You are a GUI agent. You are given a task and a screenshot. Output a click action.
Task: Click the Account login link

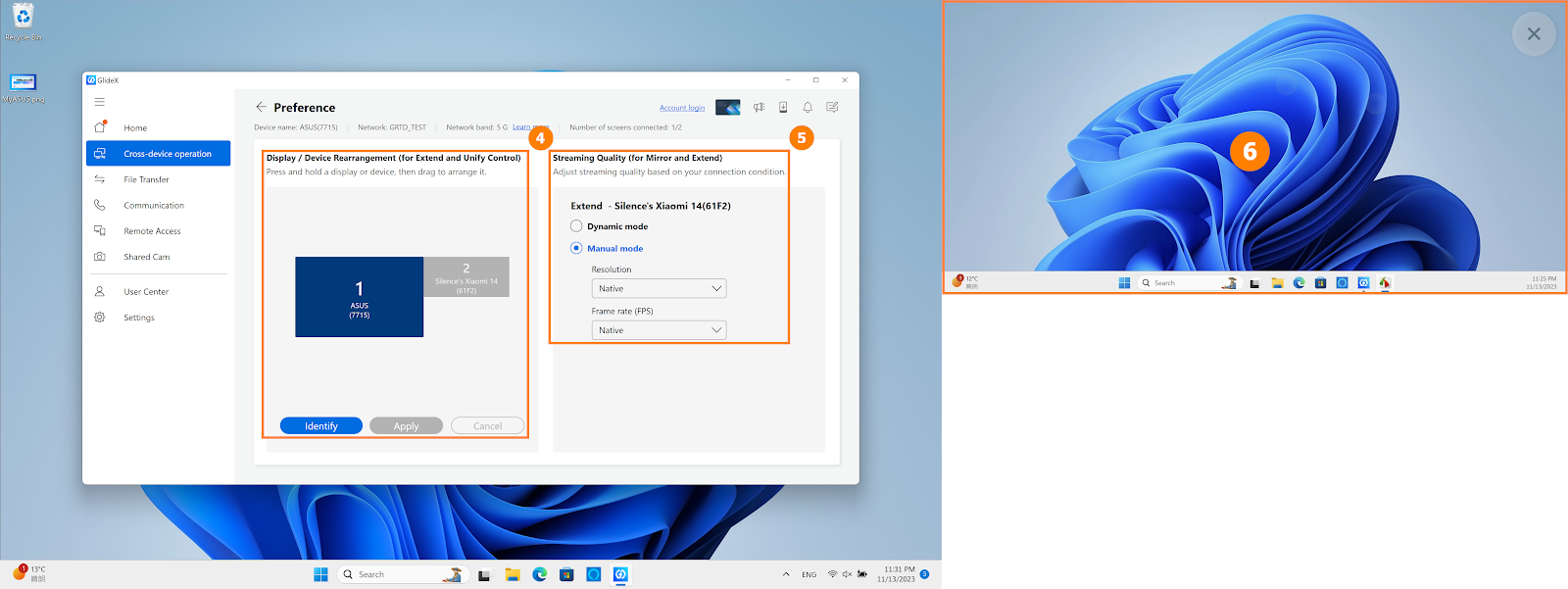click(682, 108)
